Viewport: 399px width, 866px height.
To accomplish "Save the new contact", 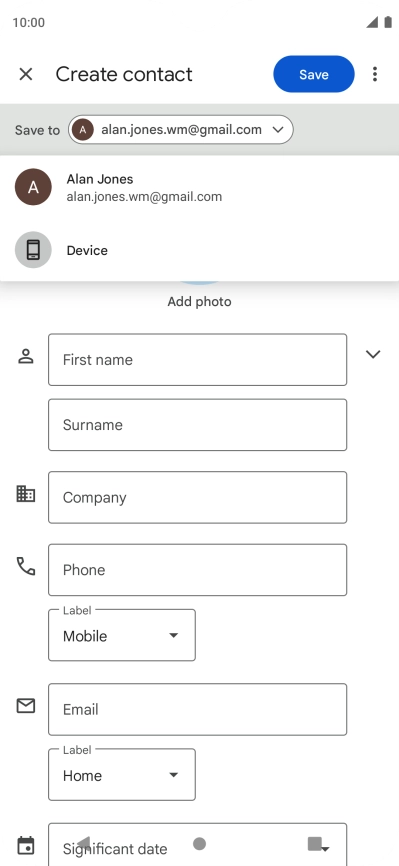I will (314, 74).
